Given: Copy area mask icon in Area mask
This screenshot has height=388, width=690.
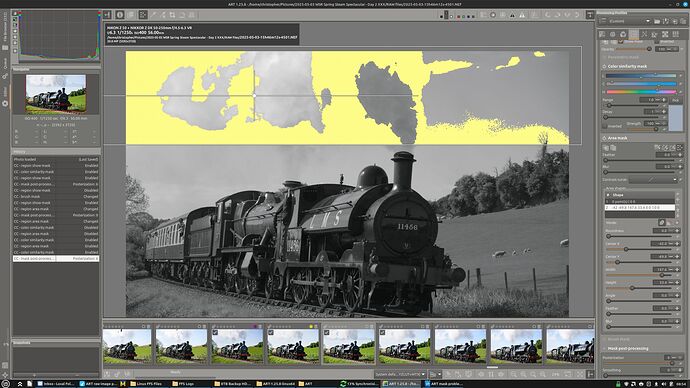Looking at the screenshot, I should pos(606,148).
